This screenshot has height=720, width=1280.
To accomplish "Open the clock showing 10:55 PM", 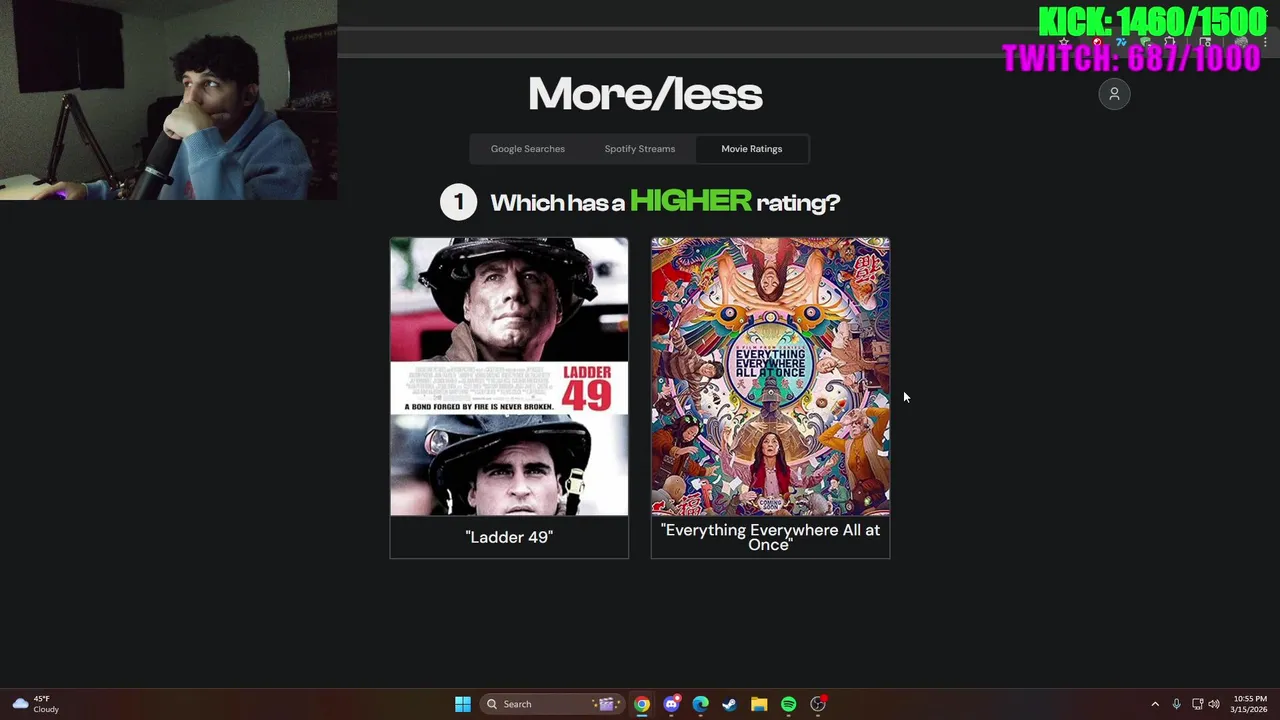I will pos(1250,704).
